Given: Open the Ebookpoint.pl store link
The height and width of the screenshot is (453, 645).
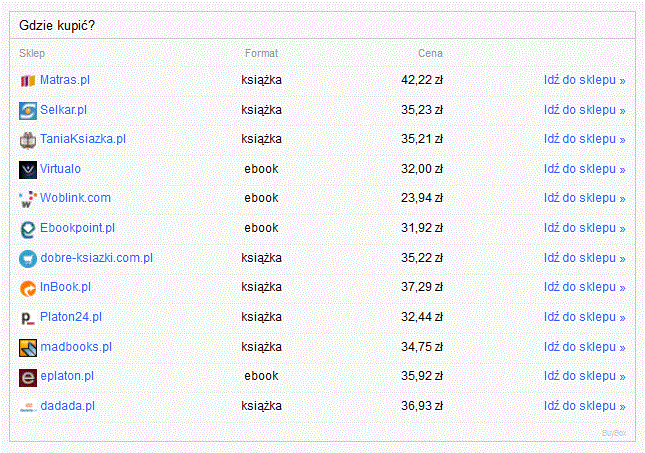Looking at the screenshot, I should (77, 228).
